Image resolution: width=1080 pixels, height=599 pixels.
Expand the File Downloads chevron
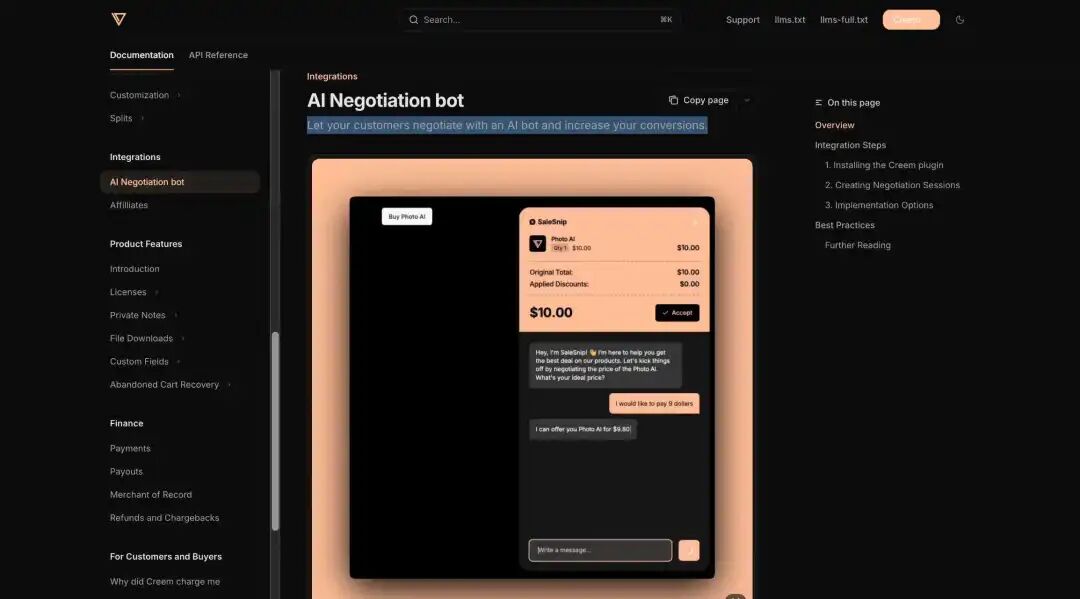click(183, 339)
